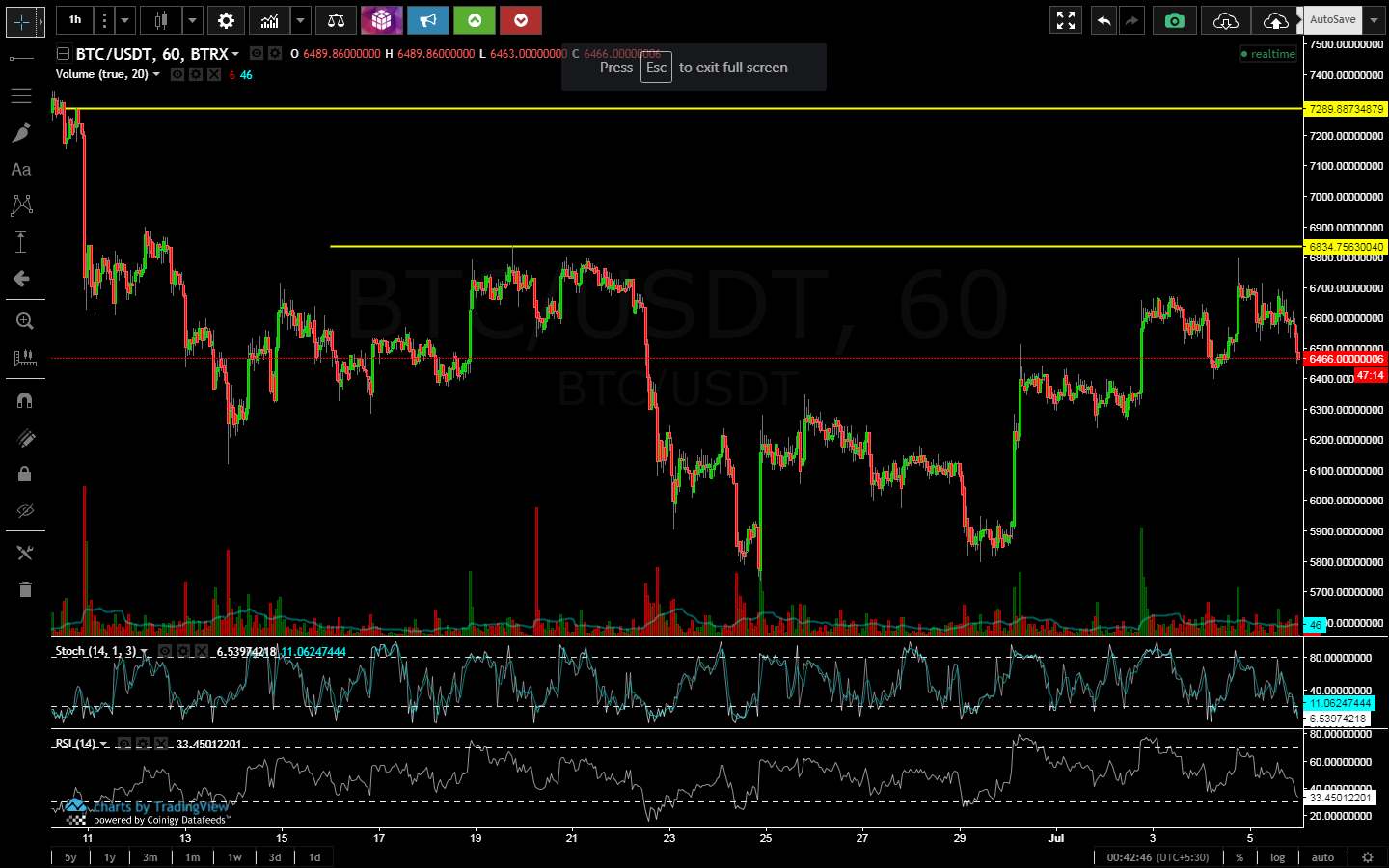
Task: Switch range to 5y
Action: (x=70, y=857)
